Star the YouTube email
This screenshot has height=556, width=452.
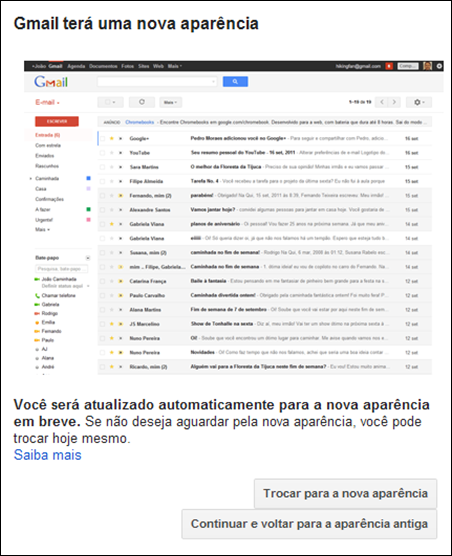tap(111, 153)
